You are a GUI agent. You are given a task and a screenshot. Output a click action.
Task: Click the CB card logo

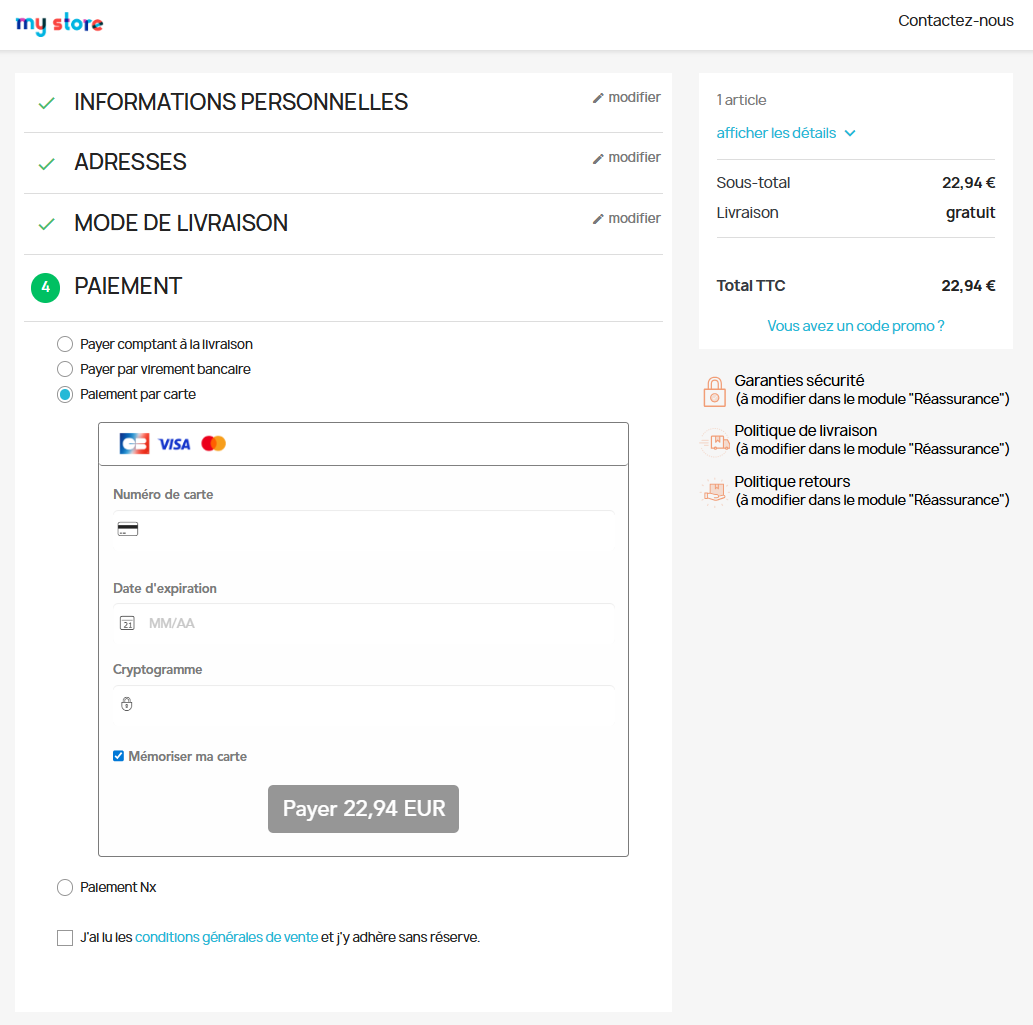click(134, 443)
